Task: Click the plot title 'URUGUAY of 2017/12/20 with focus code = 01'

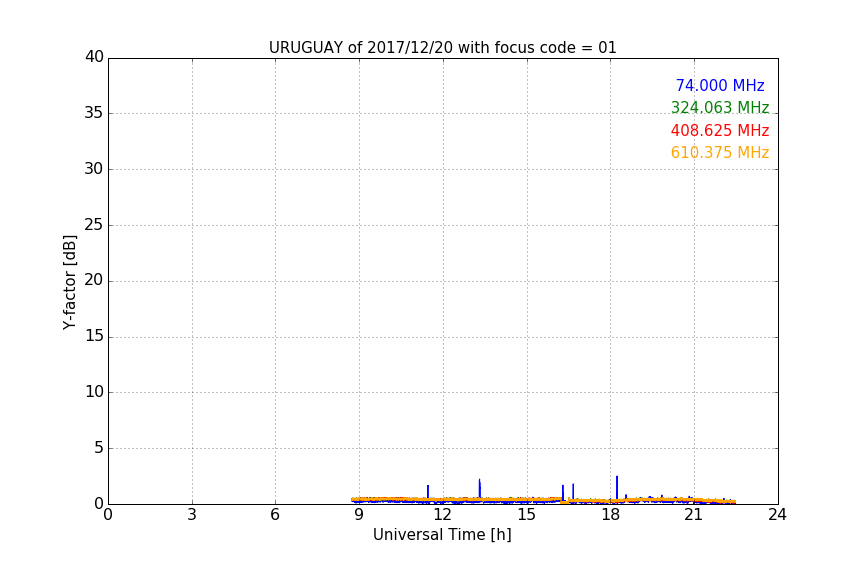Action: point(442,47)
